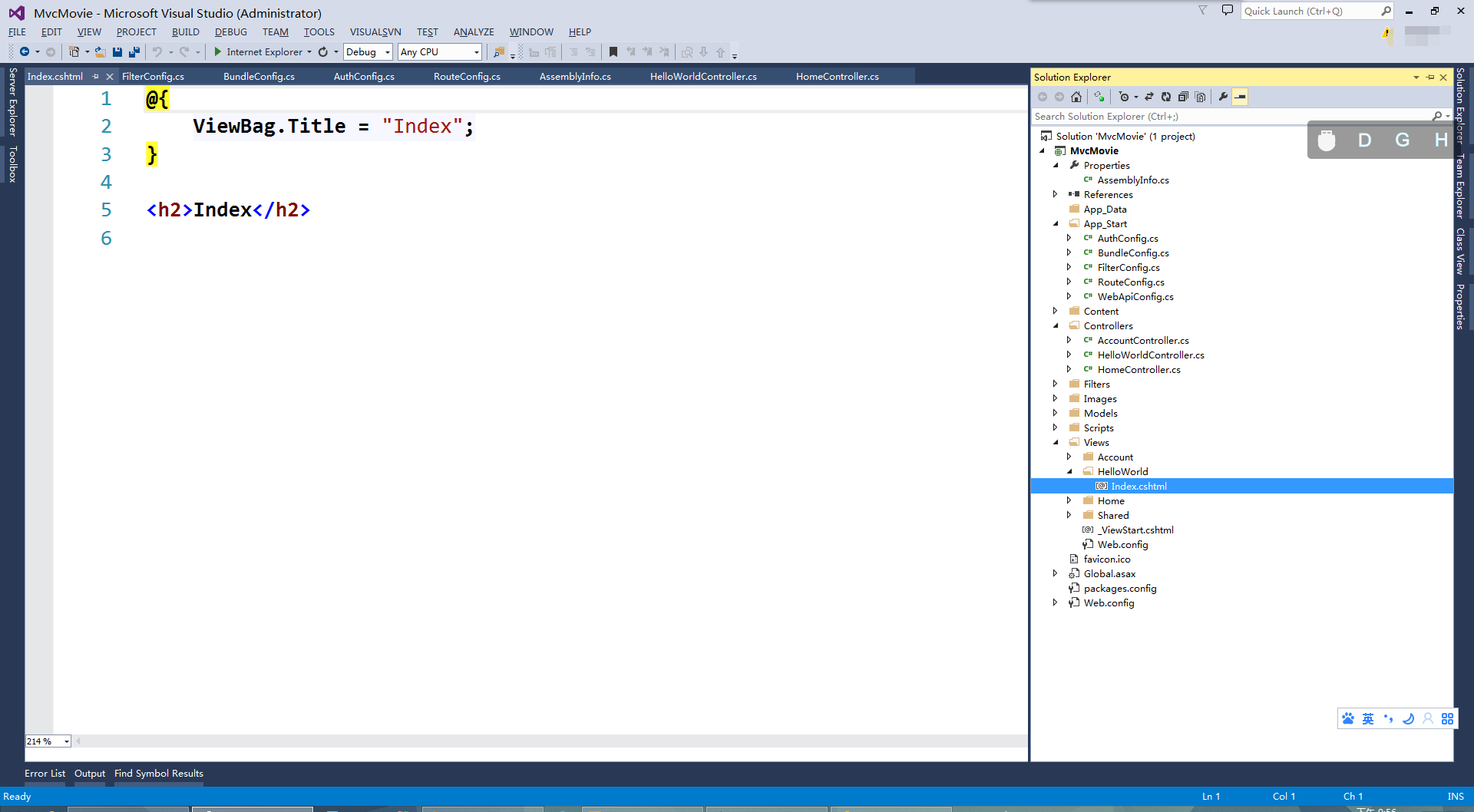Click the Solution Explorer search magnifier icon
The image size is (1474, 812).
pyautogui.click(x=1437, y=117)
